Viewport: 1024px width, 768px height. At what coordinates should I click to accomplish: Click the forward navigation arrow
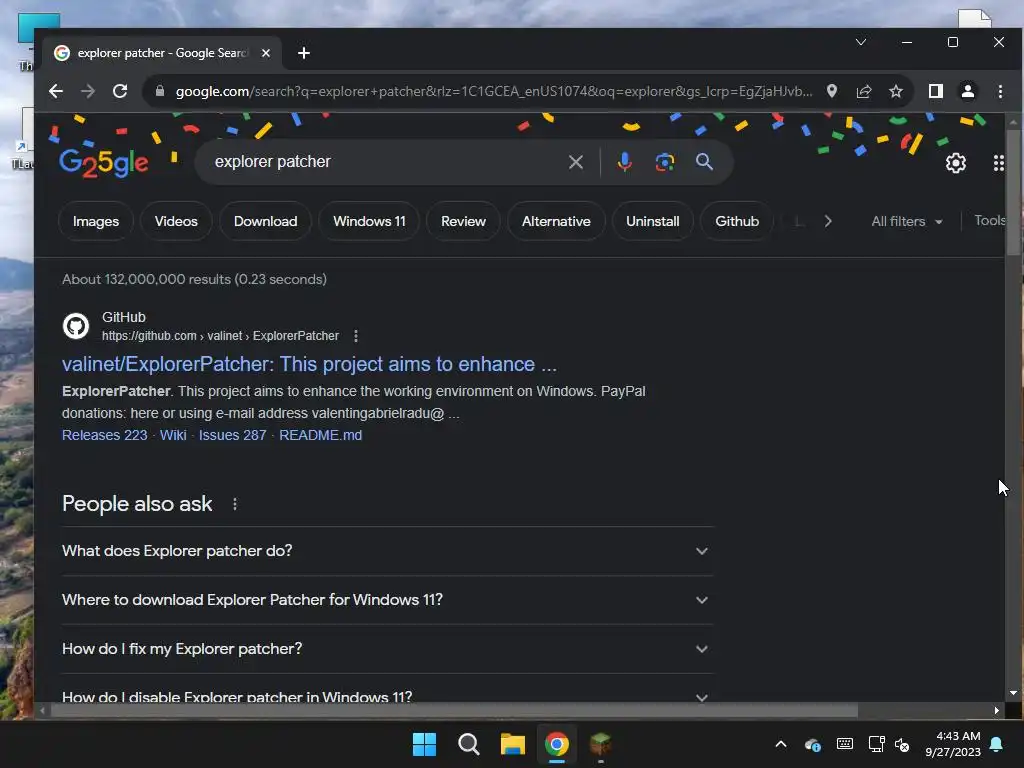coord(88,91)
